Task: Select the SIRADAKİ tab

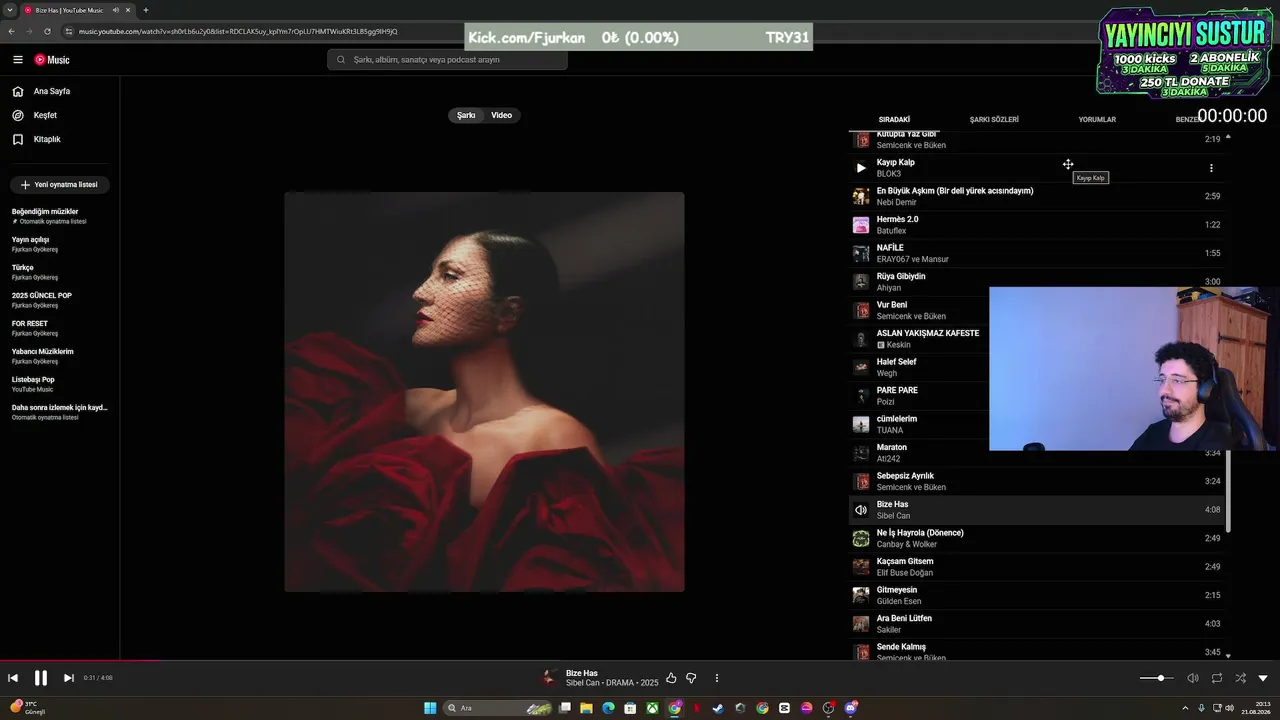Action: (x=894, y=120)
